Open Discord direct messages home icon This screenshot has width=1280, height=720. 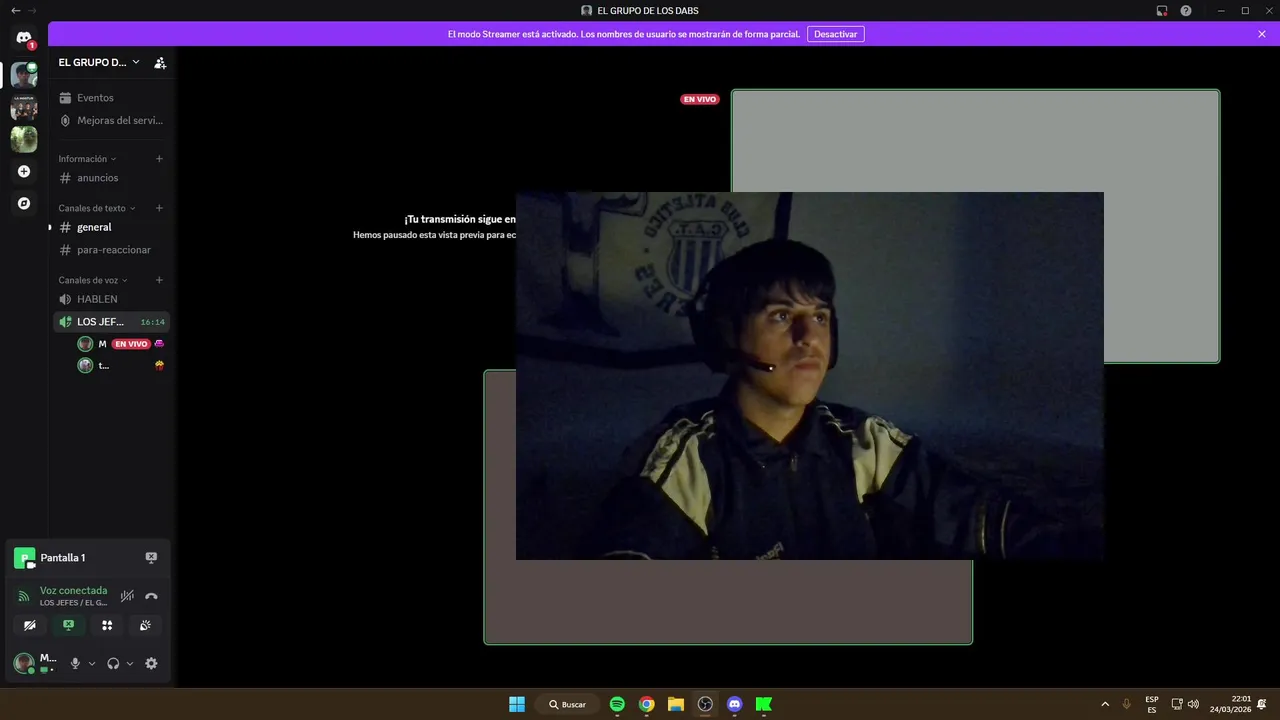point(24,38)
